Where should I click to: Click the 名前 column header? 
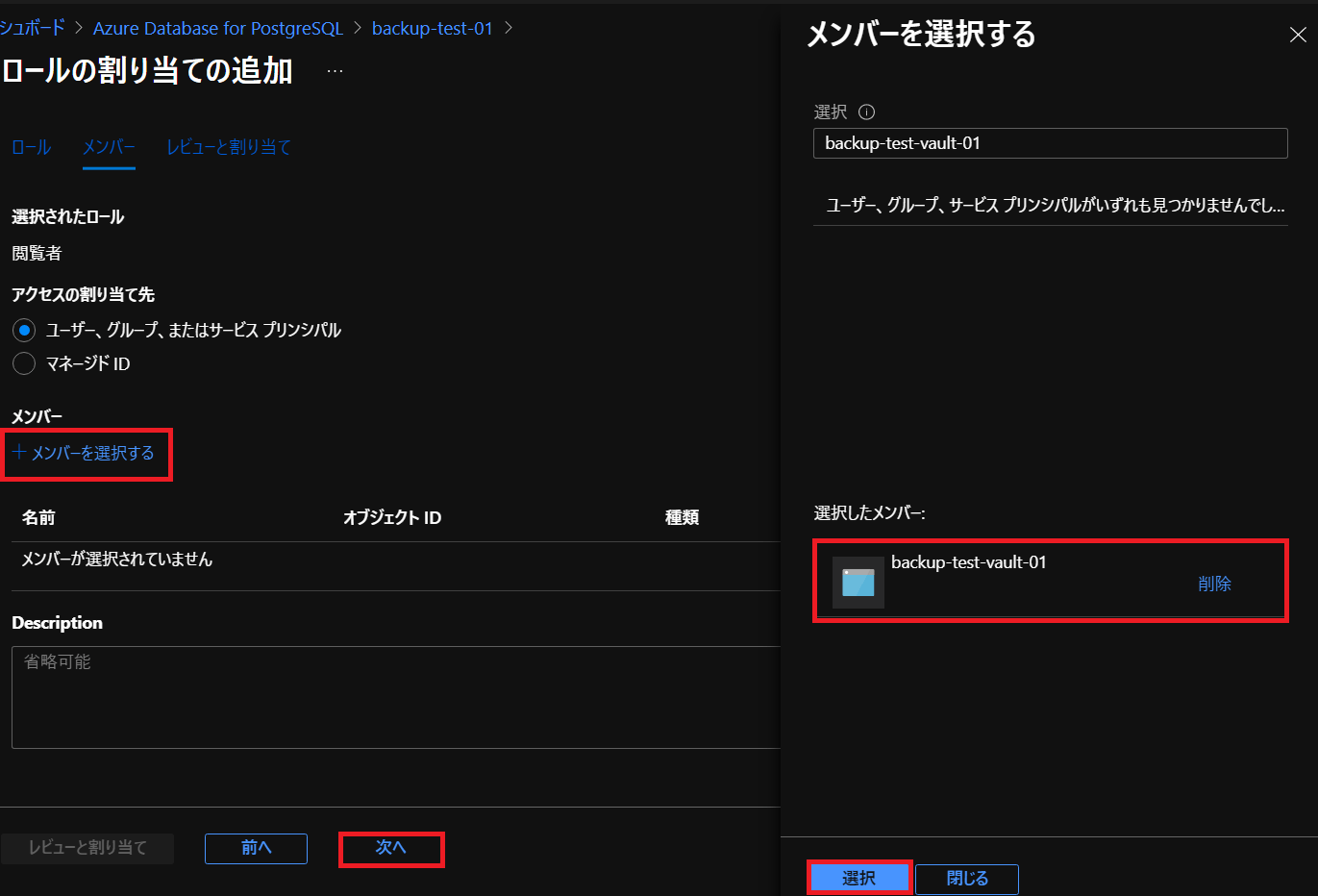[38, 518]
